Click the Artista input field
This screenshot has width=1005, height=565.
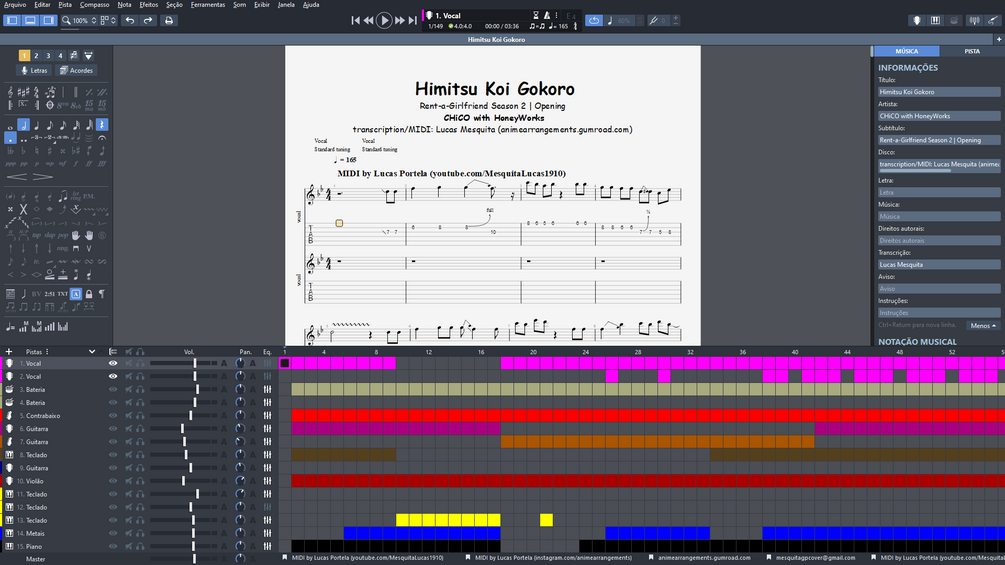click(x=939, y=116)
